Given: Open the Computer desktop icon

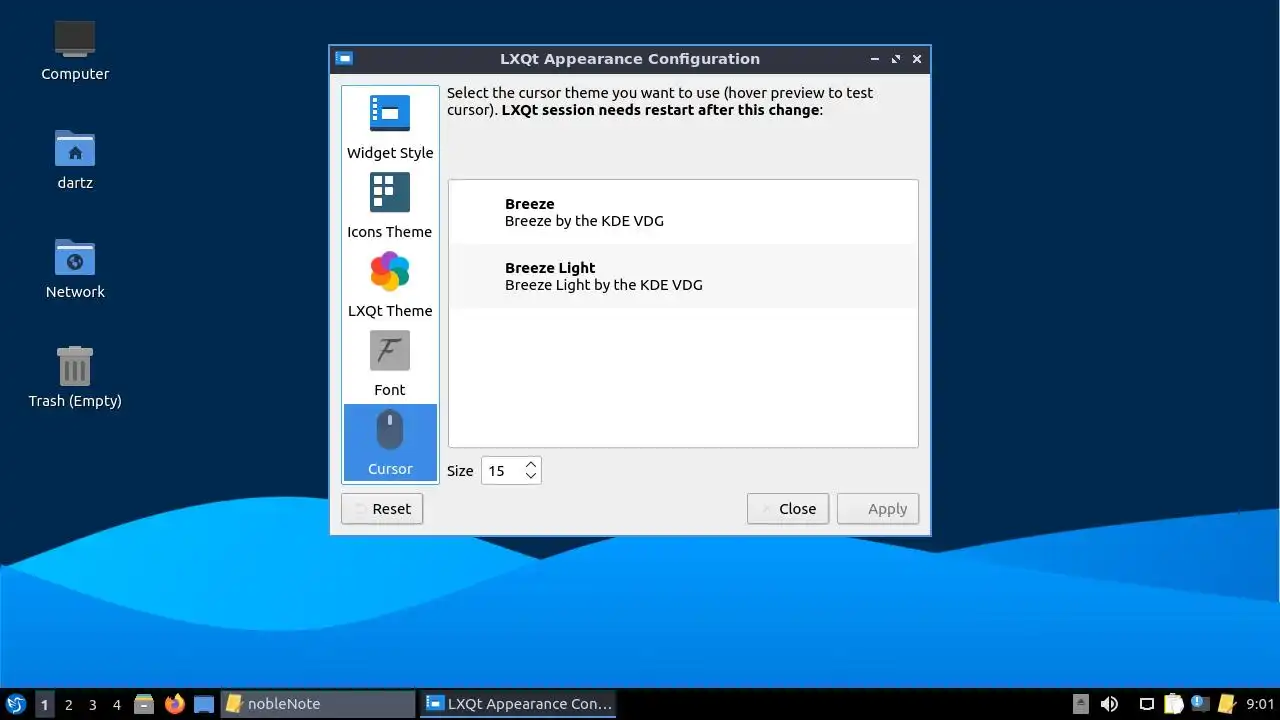Looking at the screenshot, I should click(x=75, y=50).
